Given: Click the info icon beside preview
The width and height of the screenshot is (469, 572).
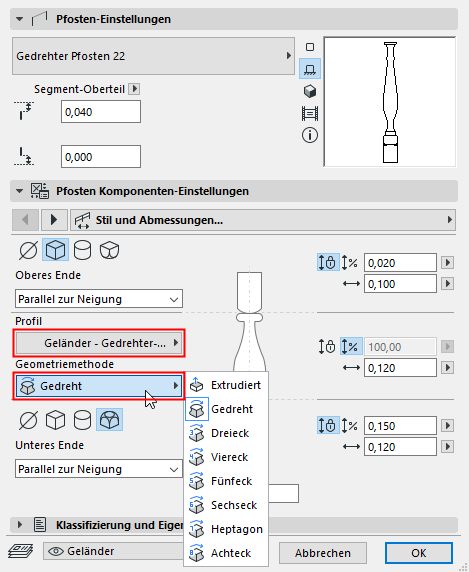Looking at the screenshot, I should (310, 135).
